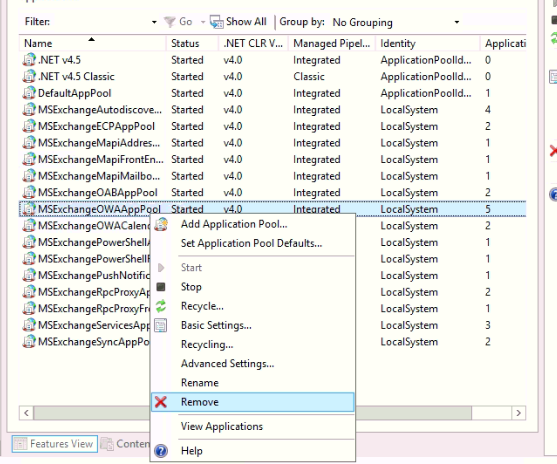Click the DefaultAppPool row icon
Viewport: 557px width, 464px height.
click(x=29, y=93)
